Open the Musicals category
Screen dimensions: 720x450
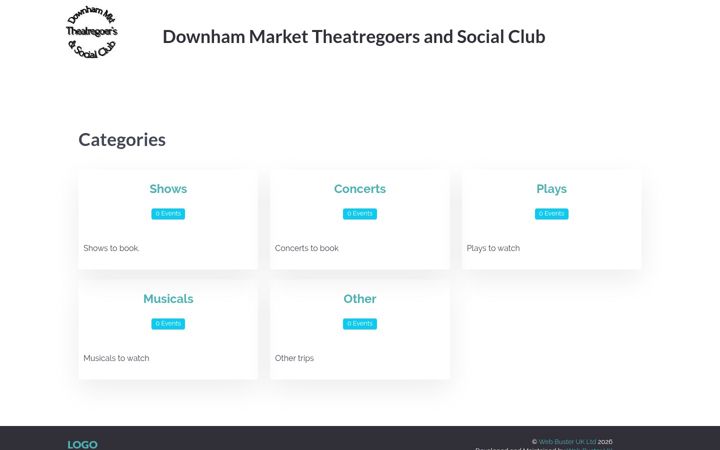pyautogui.click(x=168, y=299)
